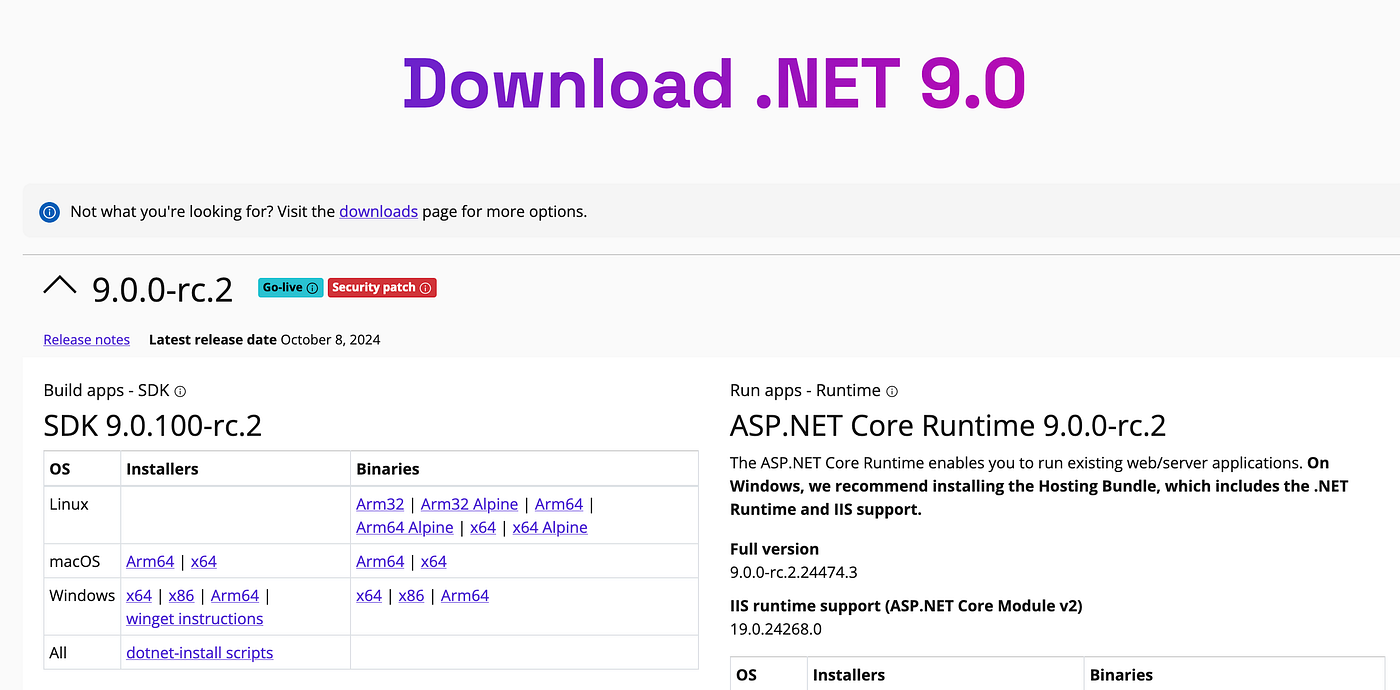Download the Windows x86 SDK installer
This screenshot has width=1400, height=690.
(181, 596)
